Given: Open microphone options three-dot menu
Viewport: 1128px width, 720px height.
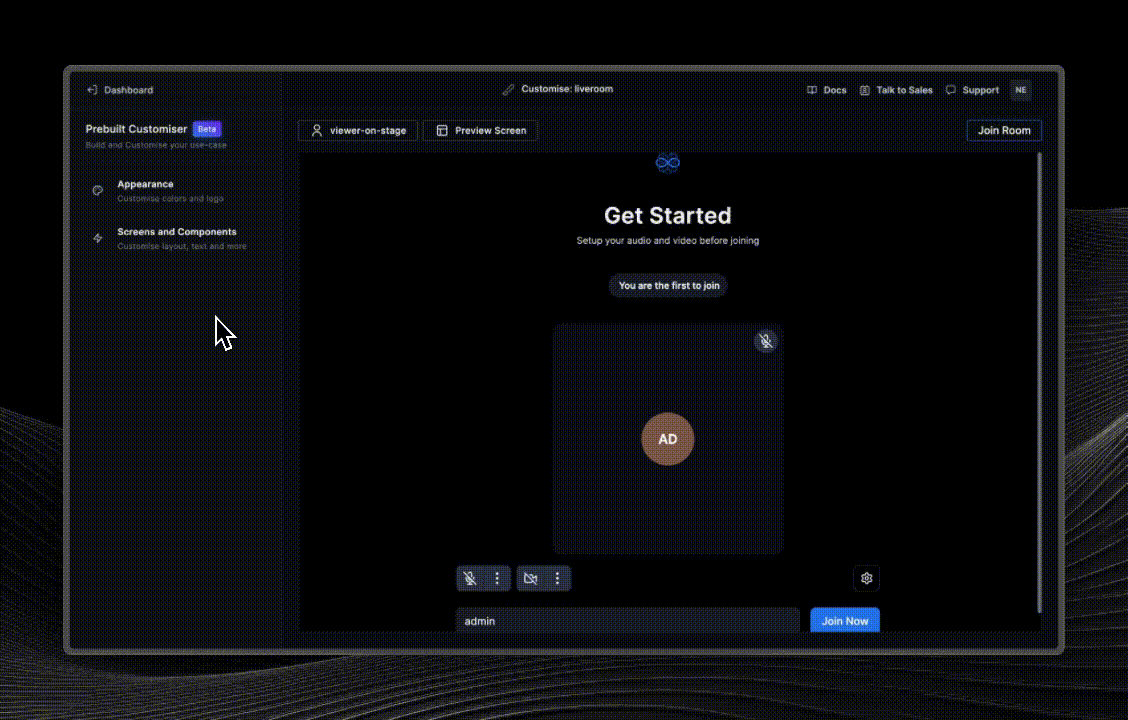Looking at the screenshot, I should tap(497, 578).
